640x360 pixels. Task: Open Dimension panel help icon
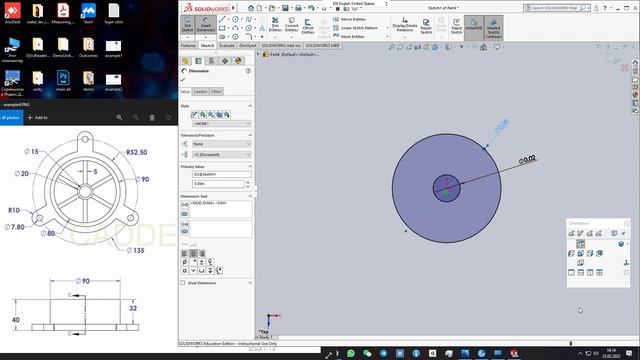[x=248, y=71]
